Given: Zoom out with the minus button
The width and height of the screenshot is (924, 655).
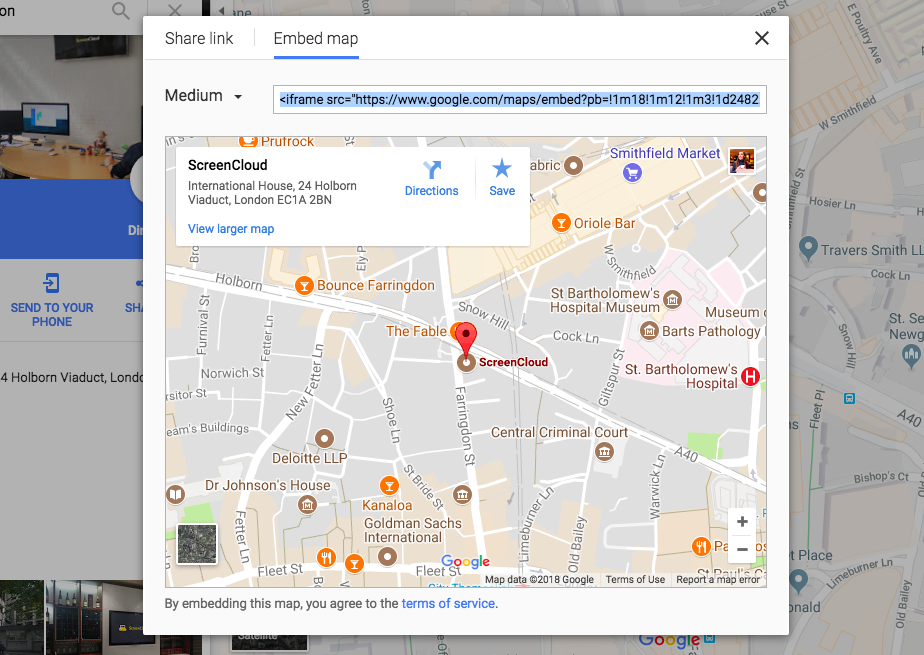Looking at the screenshot, I should 742,549.
